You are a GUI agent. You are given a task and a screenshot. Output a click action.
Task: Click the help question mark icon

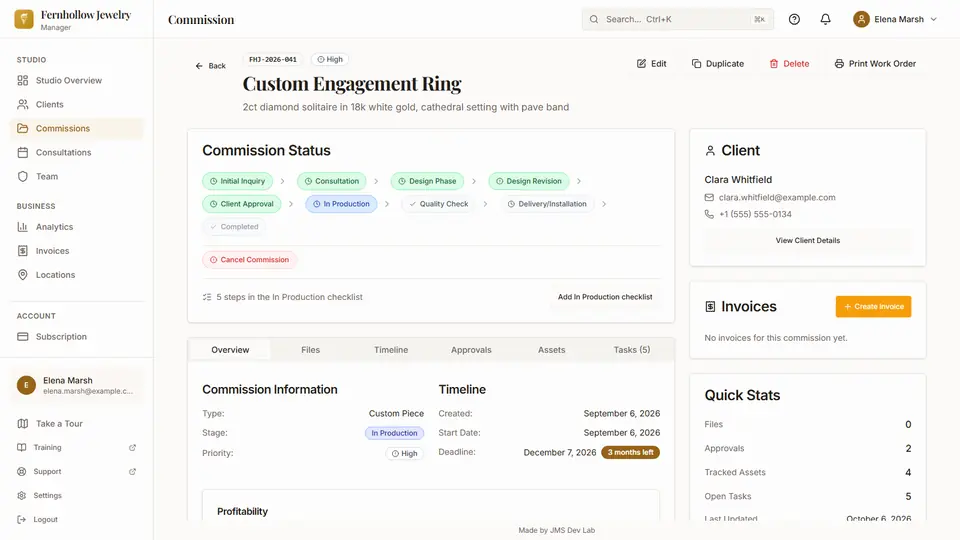coord(794,19)
